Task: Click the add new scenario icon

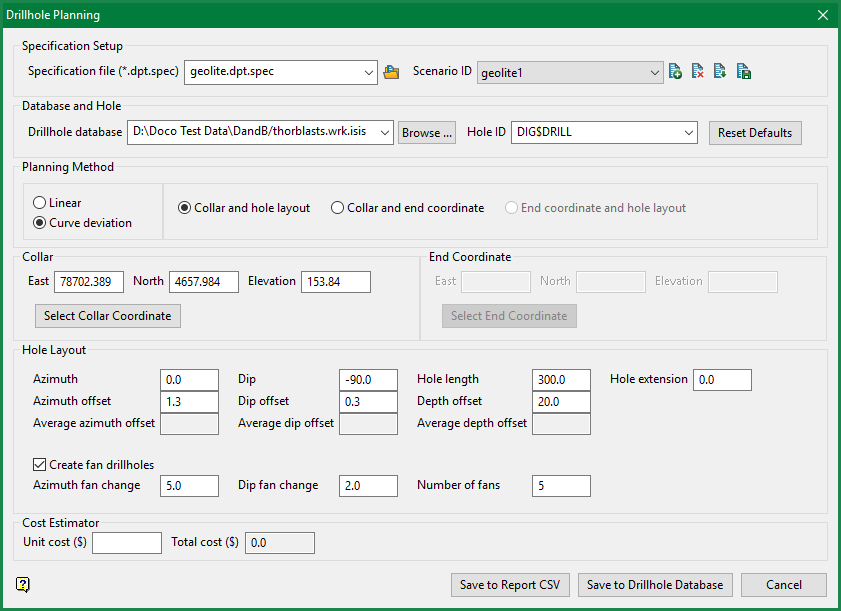Action: (x=676, y=72)
